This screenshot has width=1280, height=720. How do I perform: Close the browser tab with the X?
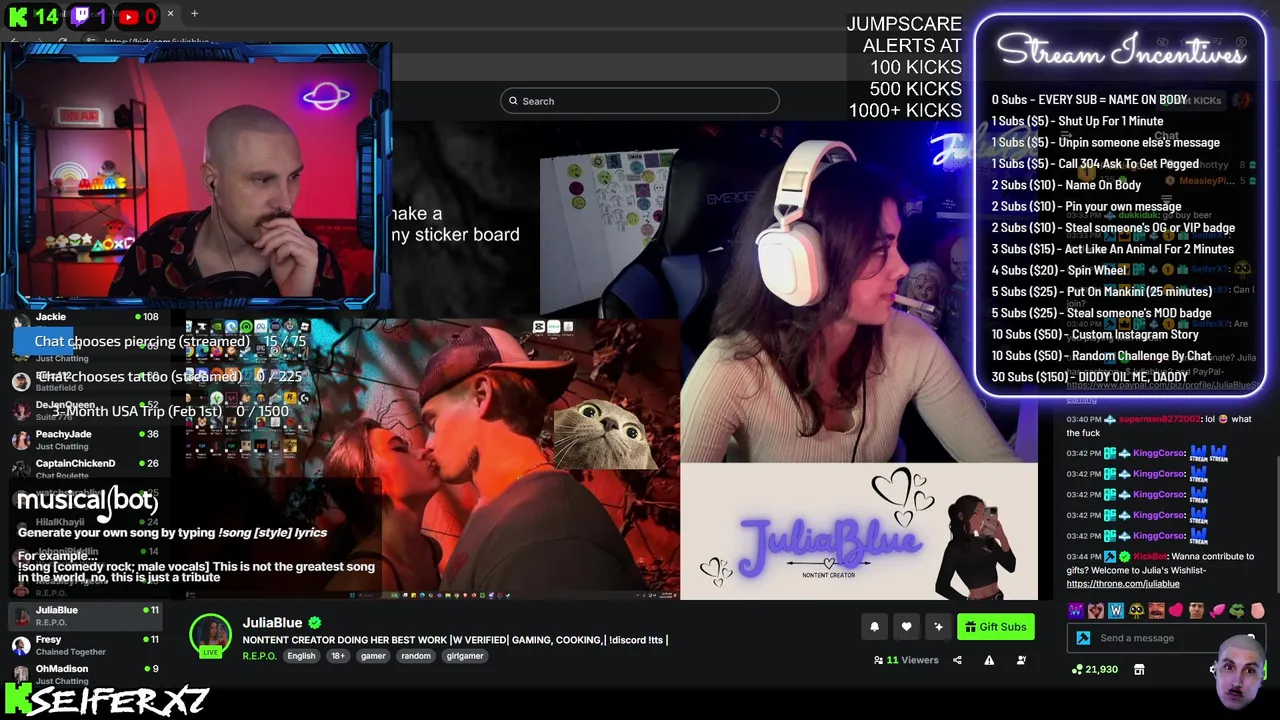pyautogui.click(x=170, y=14)
